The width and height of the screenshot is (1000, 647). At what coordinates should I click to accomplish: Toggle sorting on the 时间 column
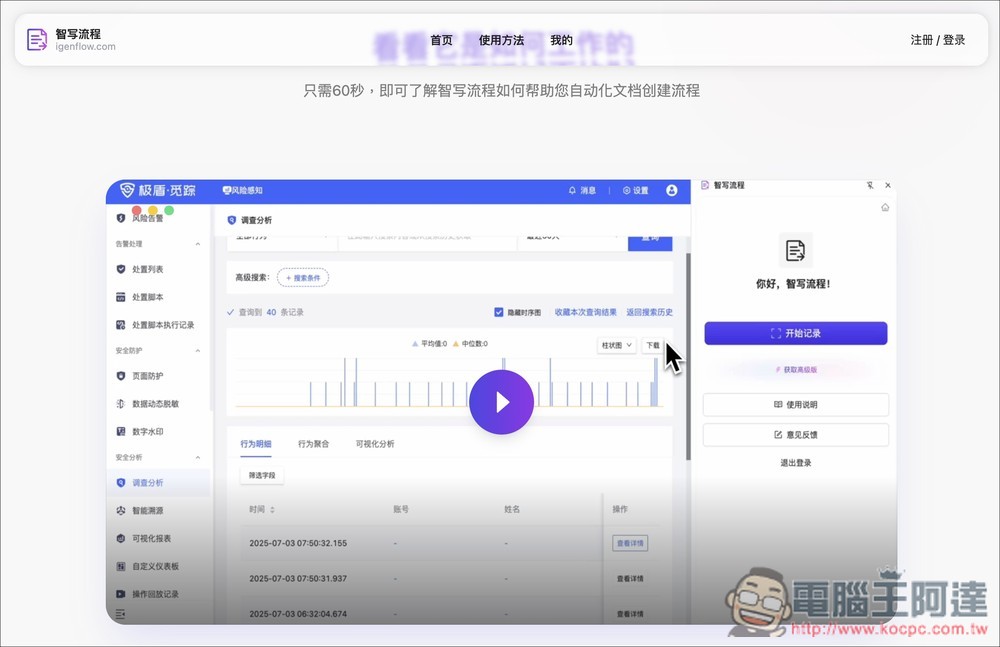[272, 508]
